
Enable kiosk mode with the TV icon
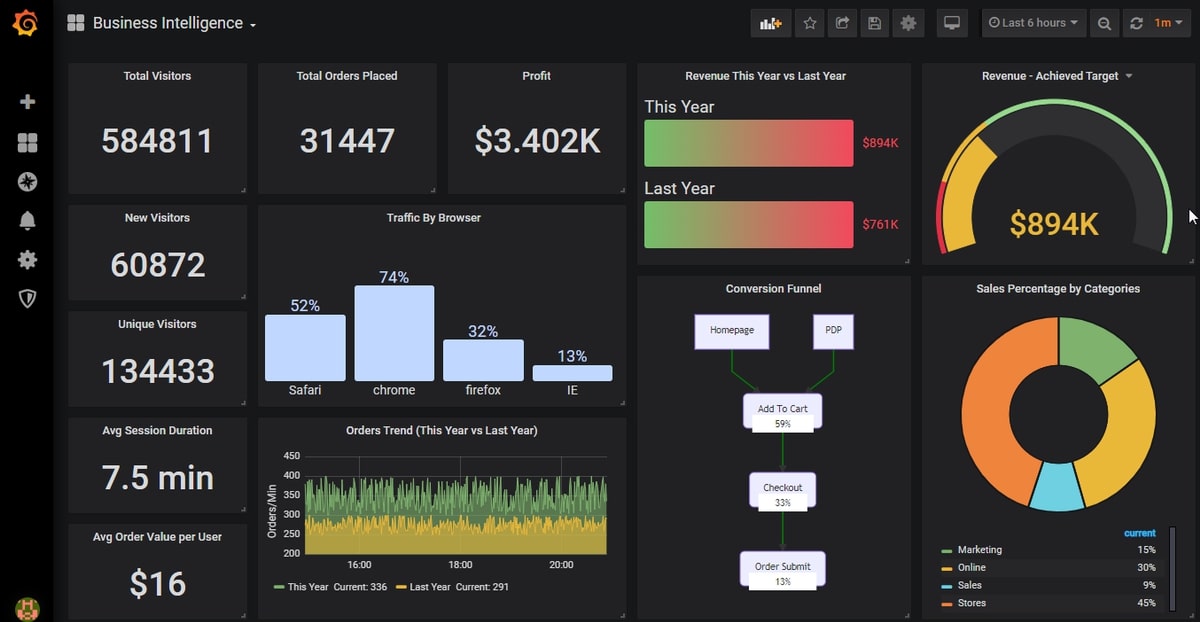point(952,23)
